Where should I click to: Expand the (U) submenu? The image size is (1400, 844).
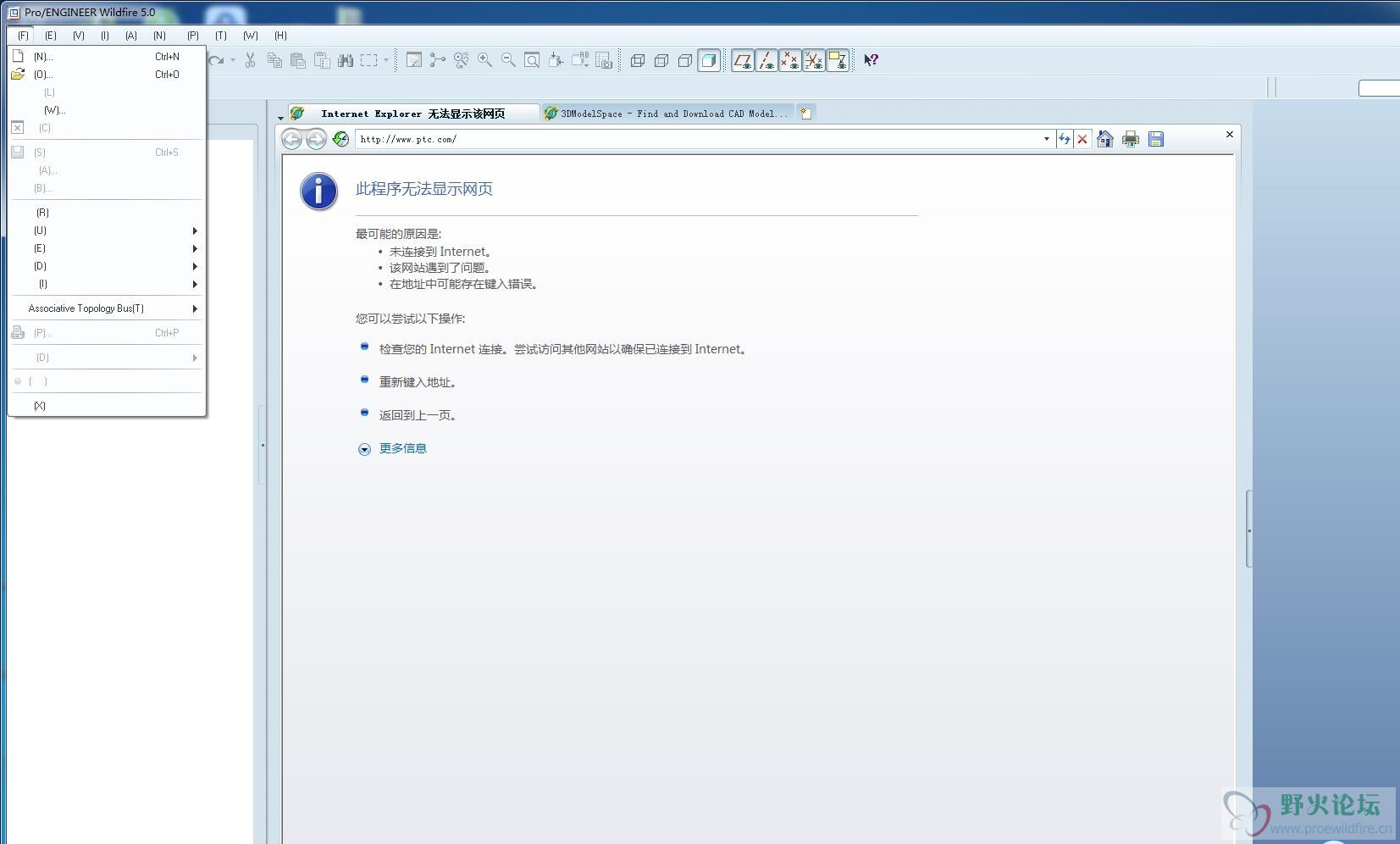tap(107, 230)
